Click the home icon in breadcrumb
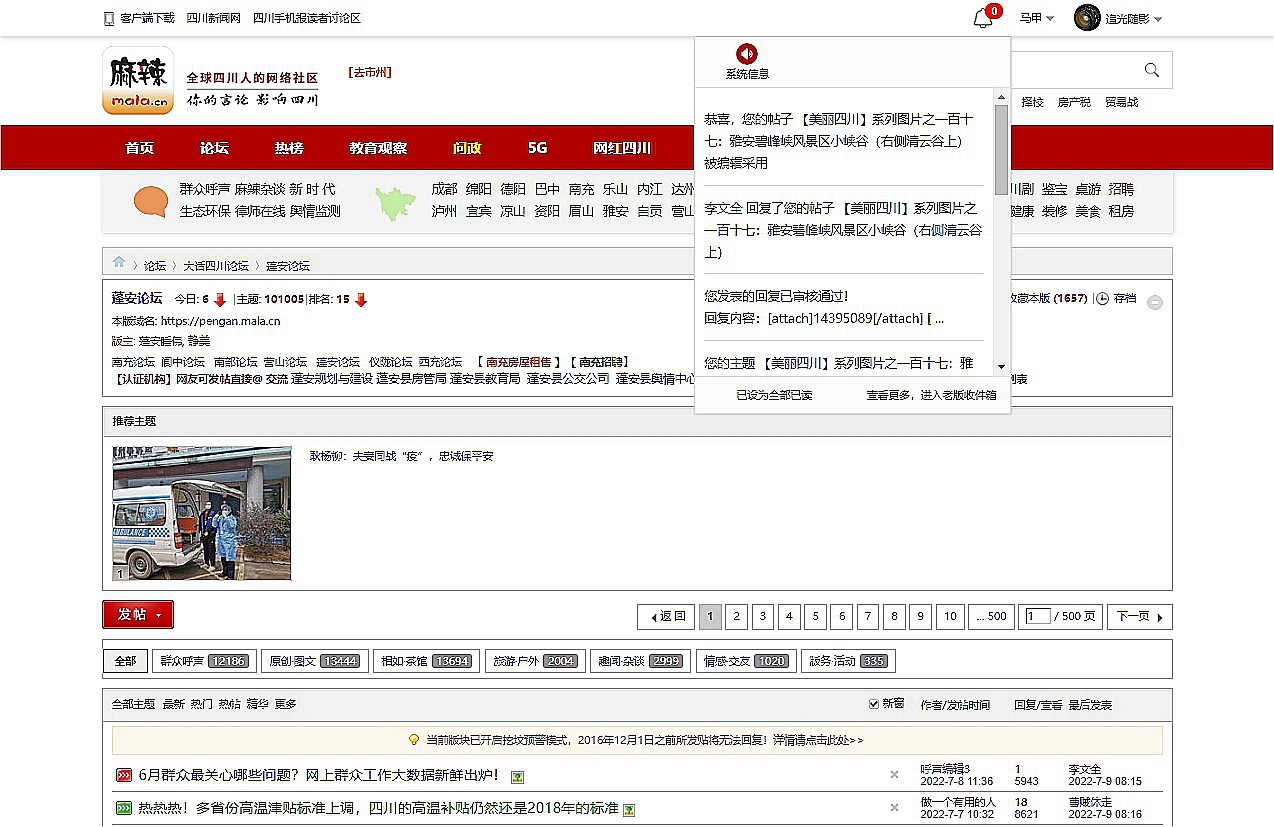The width and height of the screenshot is (1274, 827). pos(119,263)
